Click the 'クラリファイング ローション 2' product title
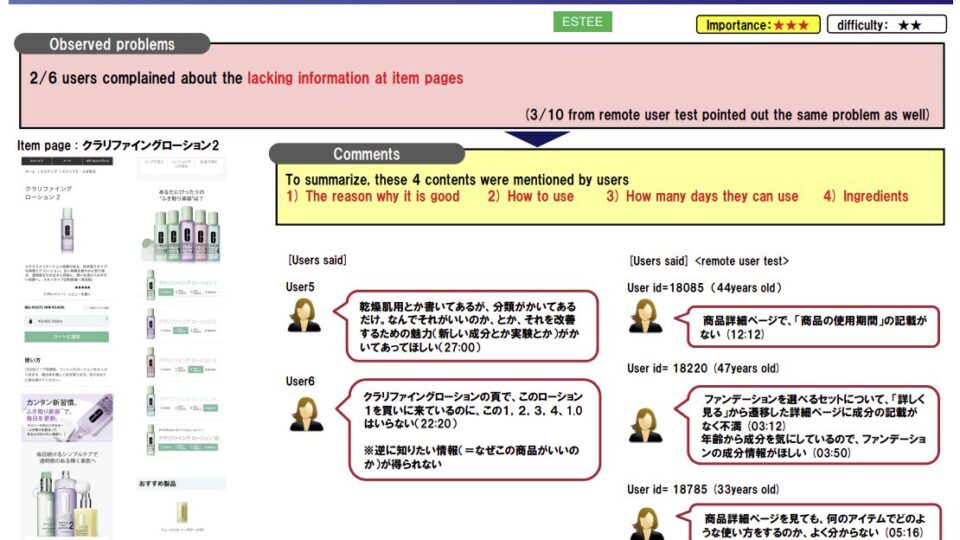 point(48,193)
